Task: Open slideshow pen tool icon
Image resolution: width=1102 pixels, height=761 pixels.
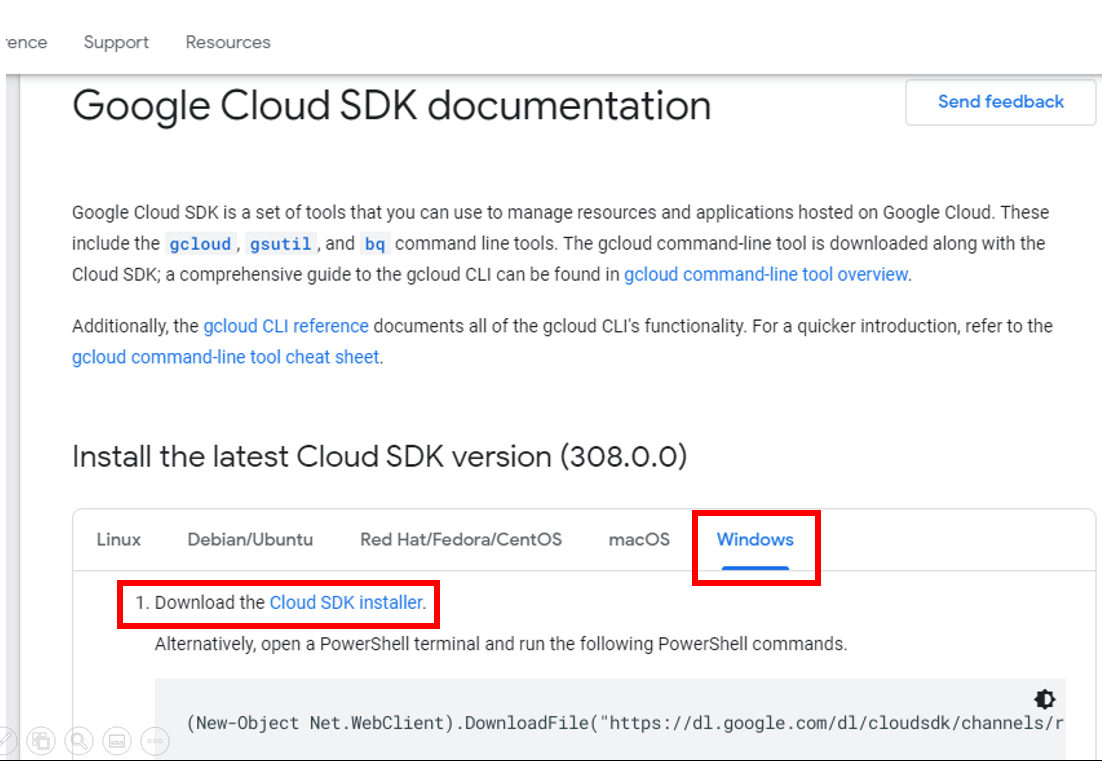Action: coord(4,740)
